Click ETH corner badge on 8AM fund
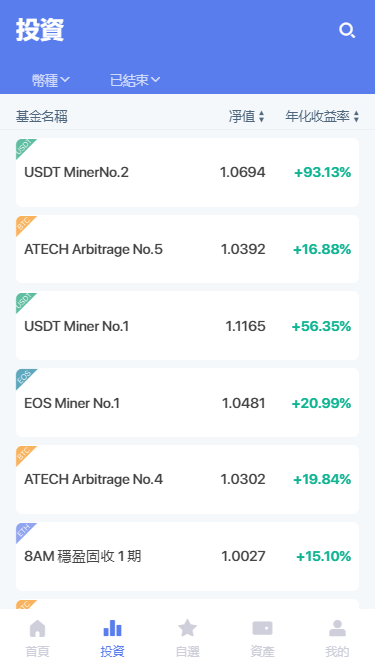 [24, 531]
